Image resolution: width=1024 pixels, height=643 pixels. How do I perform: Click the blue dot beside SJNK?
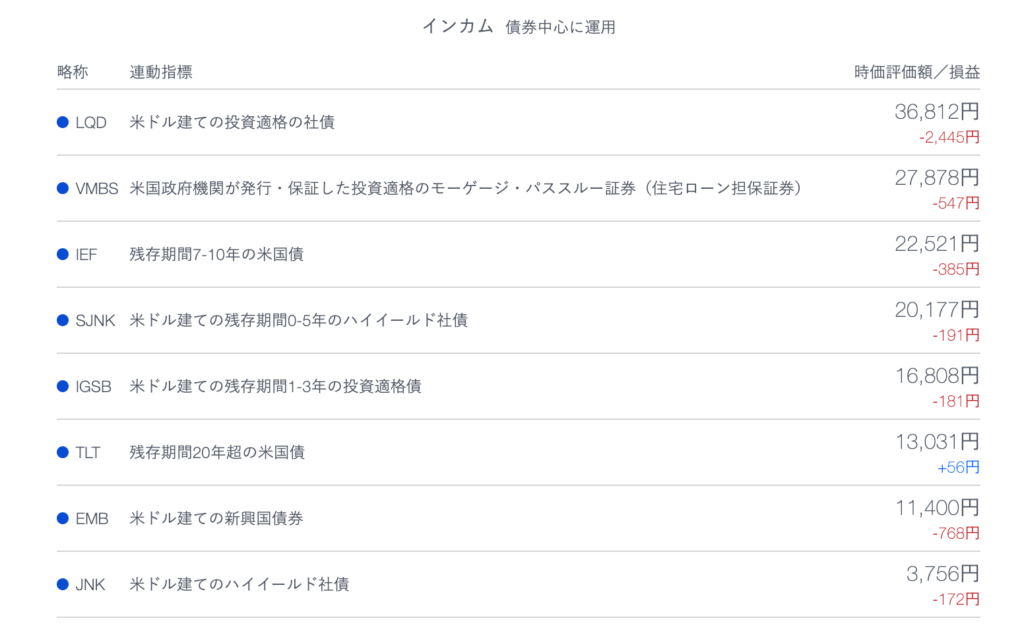[63, 320]
